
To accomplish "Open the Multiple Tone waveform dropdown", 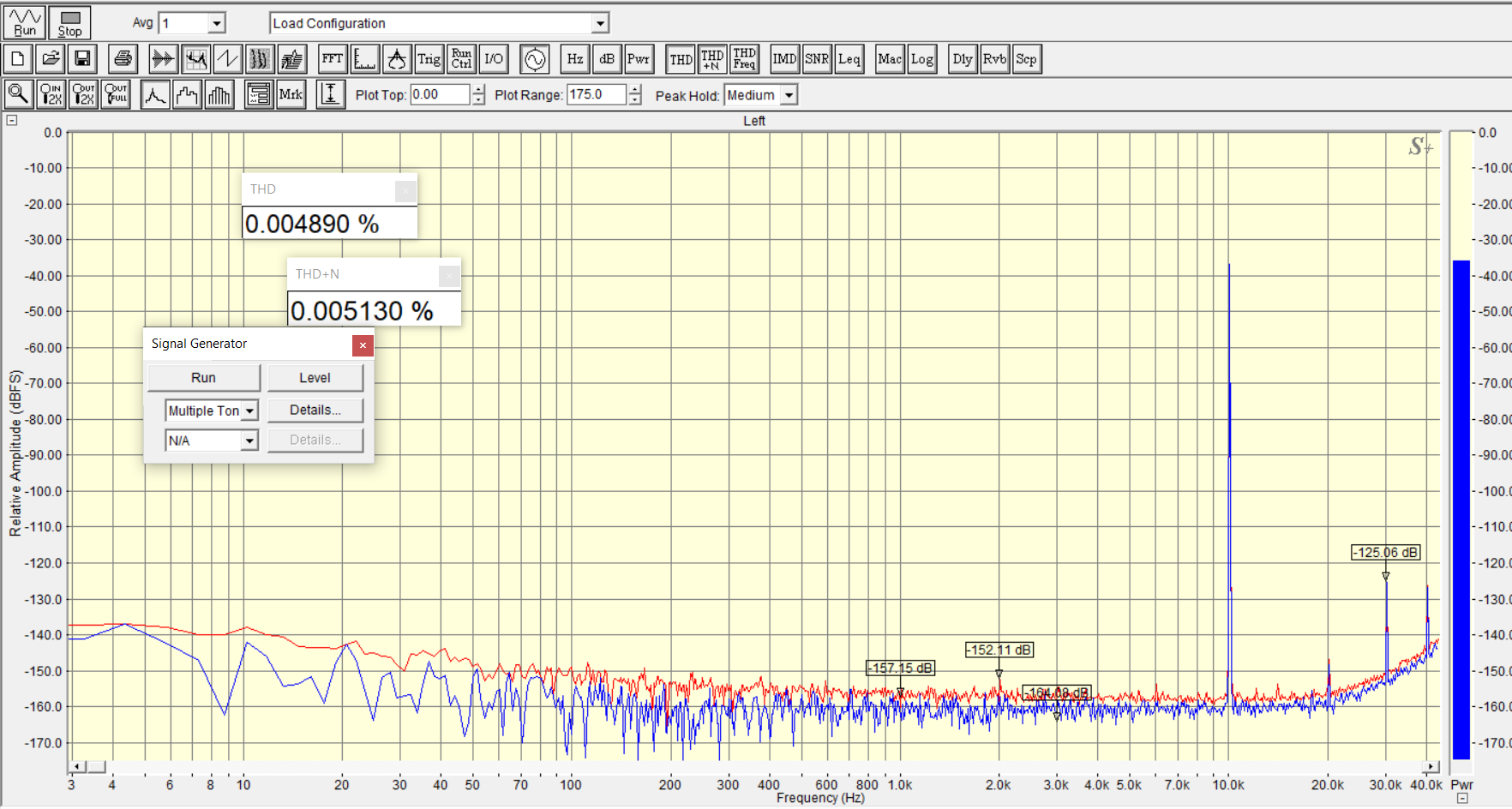I will (249, 411).
